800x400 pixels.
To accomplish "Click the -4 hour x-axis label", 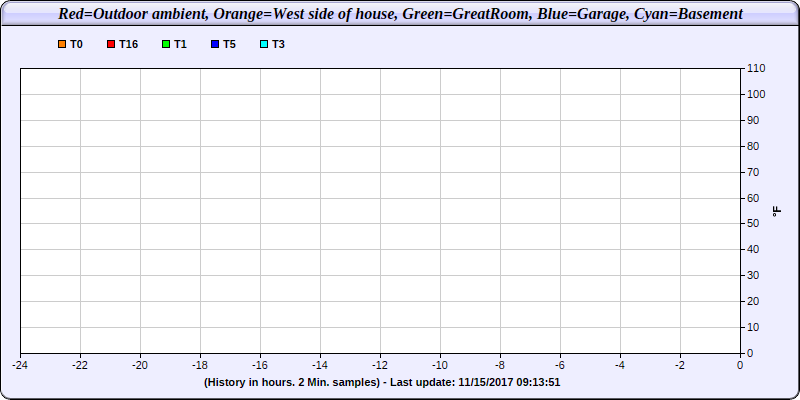I will click(x=620, y=365).
